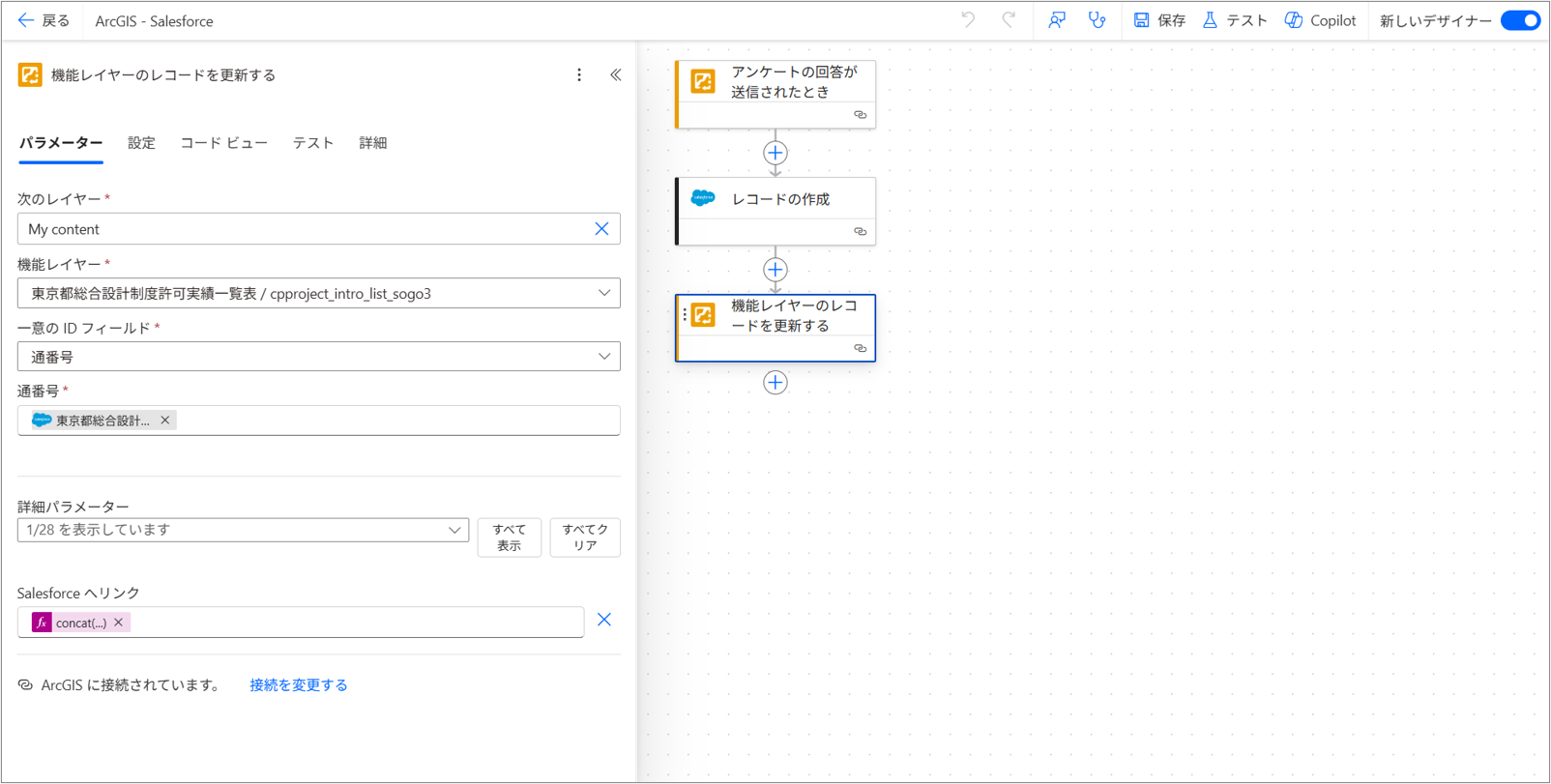Click the redo arrow icon
This screenshot has width=1551, height=784.
pyautogui.click(x=1009, y=20)
